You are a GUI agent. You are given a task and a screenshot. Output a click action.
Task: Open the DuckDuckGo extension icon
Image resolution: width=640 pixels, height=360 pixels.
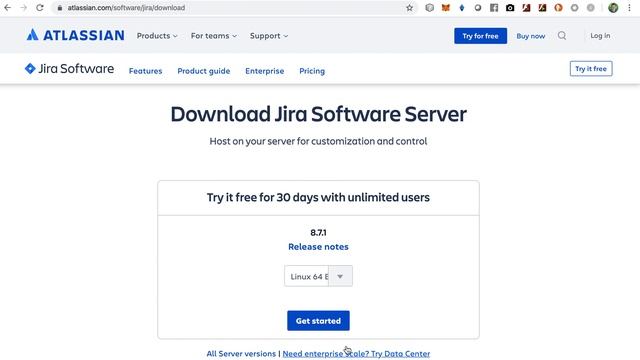[x=558, y=8]
